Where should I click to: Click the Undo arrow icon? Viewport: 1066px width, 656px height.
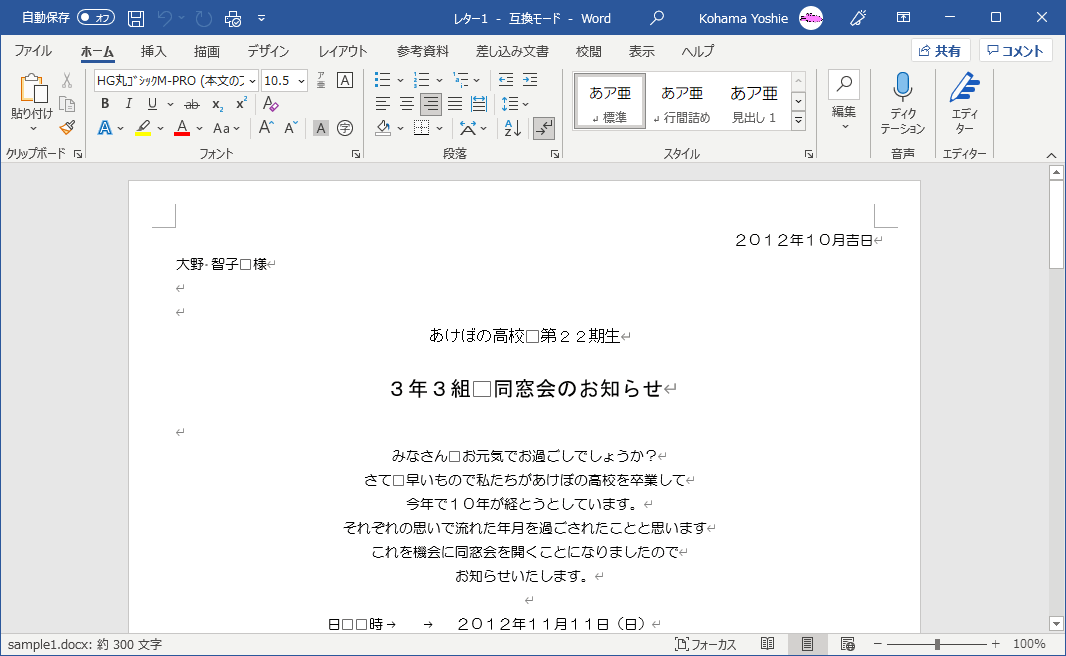tap(165, 18)
